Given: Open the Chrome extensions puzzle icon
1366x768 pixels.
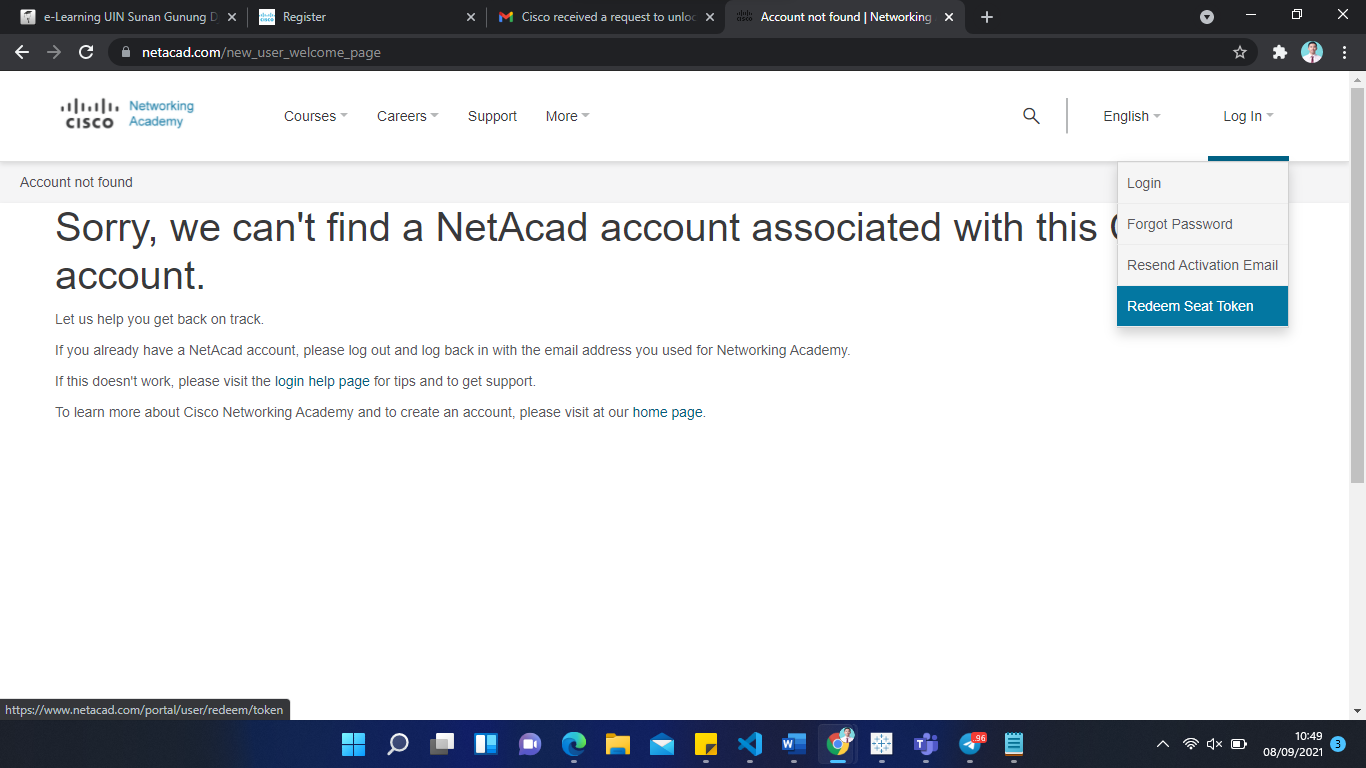Looking at the screenshot, I should (x=1280, y=52).
